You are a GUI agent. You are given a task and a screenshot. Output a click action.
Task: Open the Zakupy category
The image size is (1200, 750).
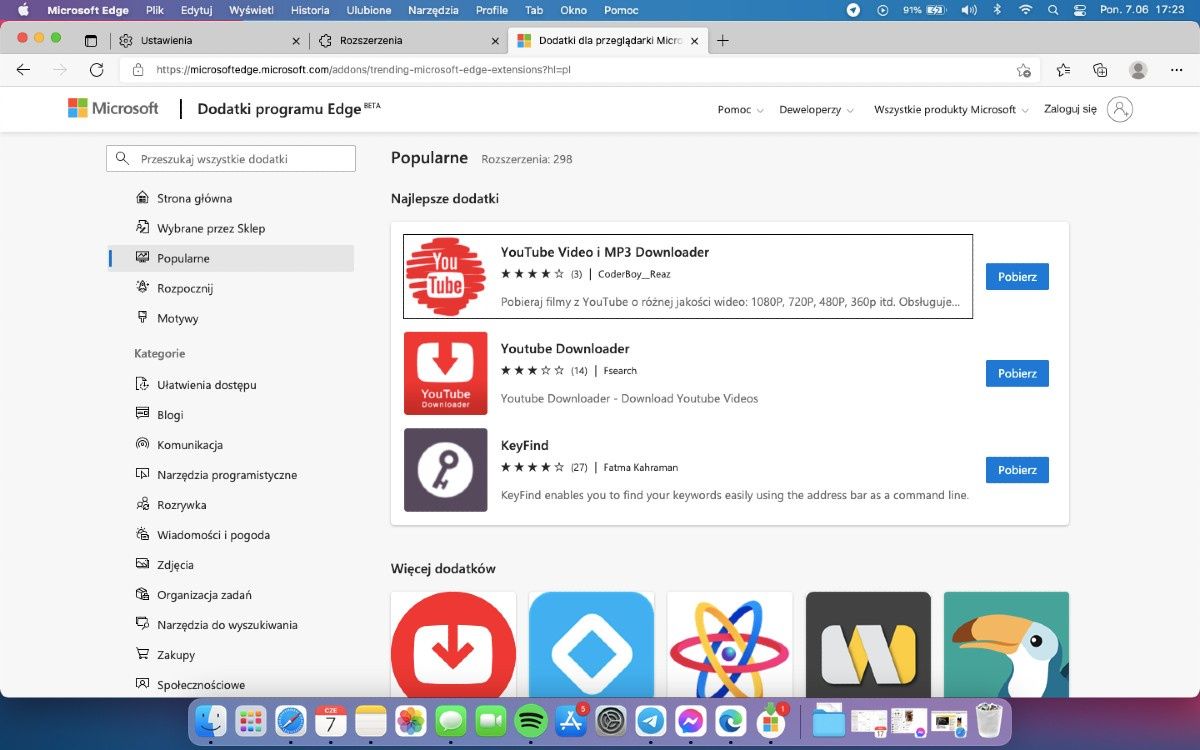(176, 655)
